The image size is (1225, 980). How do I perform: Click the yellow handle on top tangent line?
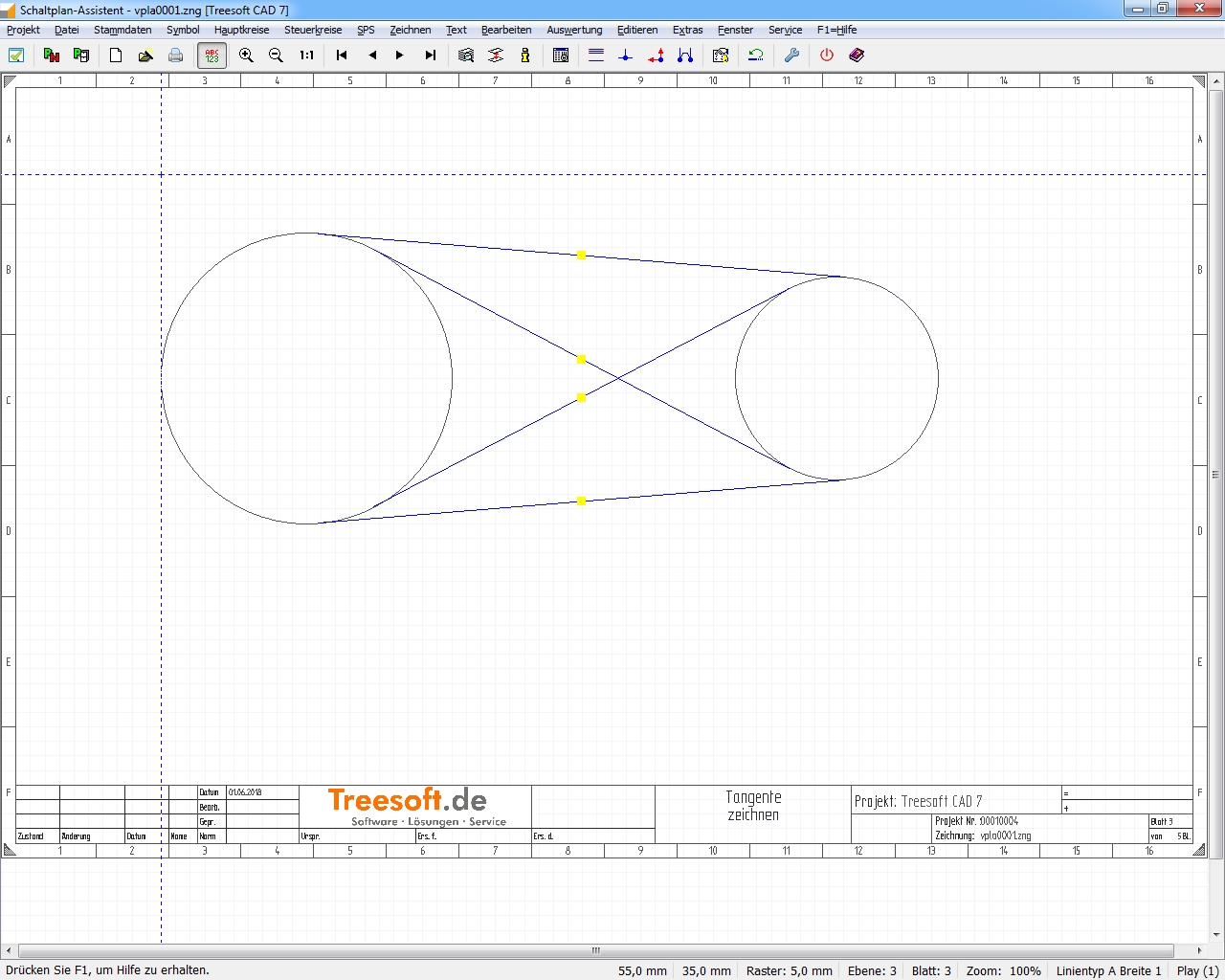pyautogui.click(x=581, y=256)
